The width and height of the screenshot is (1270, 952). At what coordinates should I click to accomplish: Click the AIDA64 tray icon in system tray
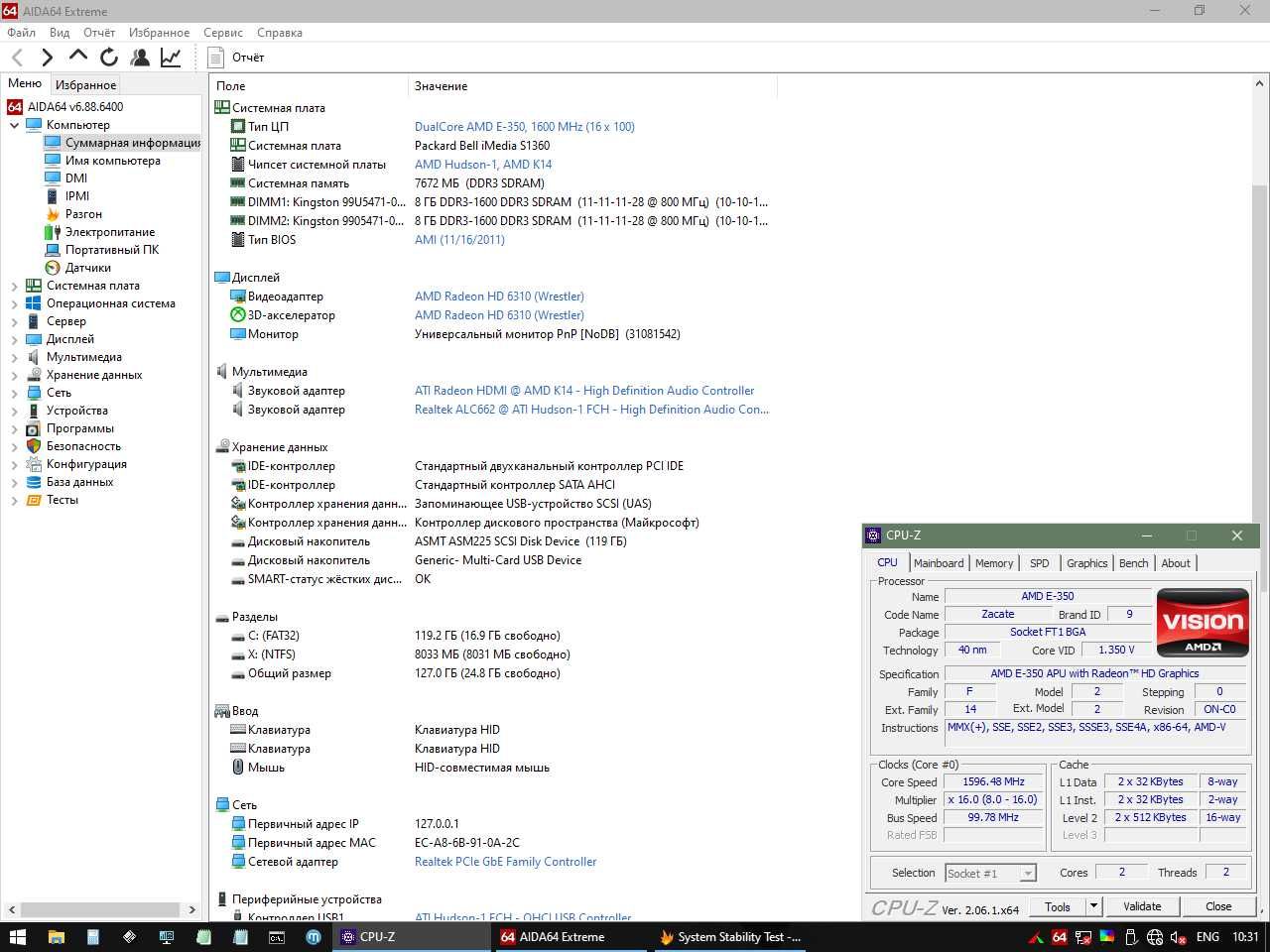tap(1059, 936)
